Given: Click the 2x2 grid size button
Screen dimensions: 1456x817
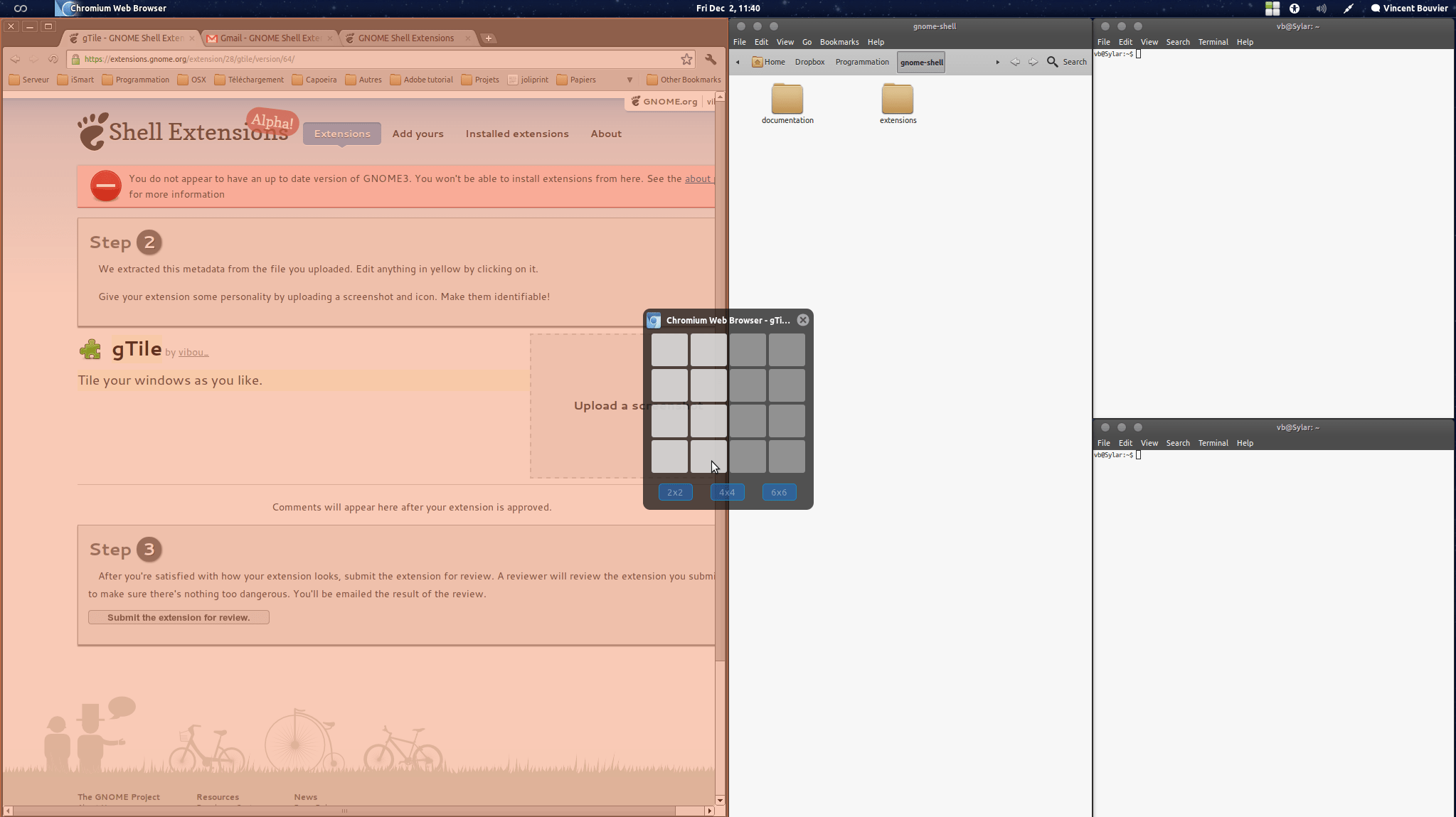Looking at the screenshot, I should (675, 492).
